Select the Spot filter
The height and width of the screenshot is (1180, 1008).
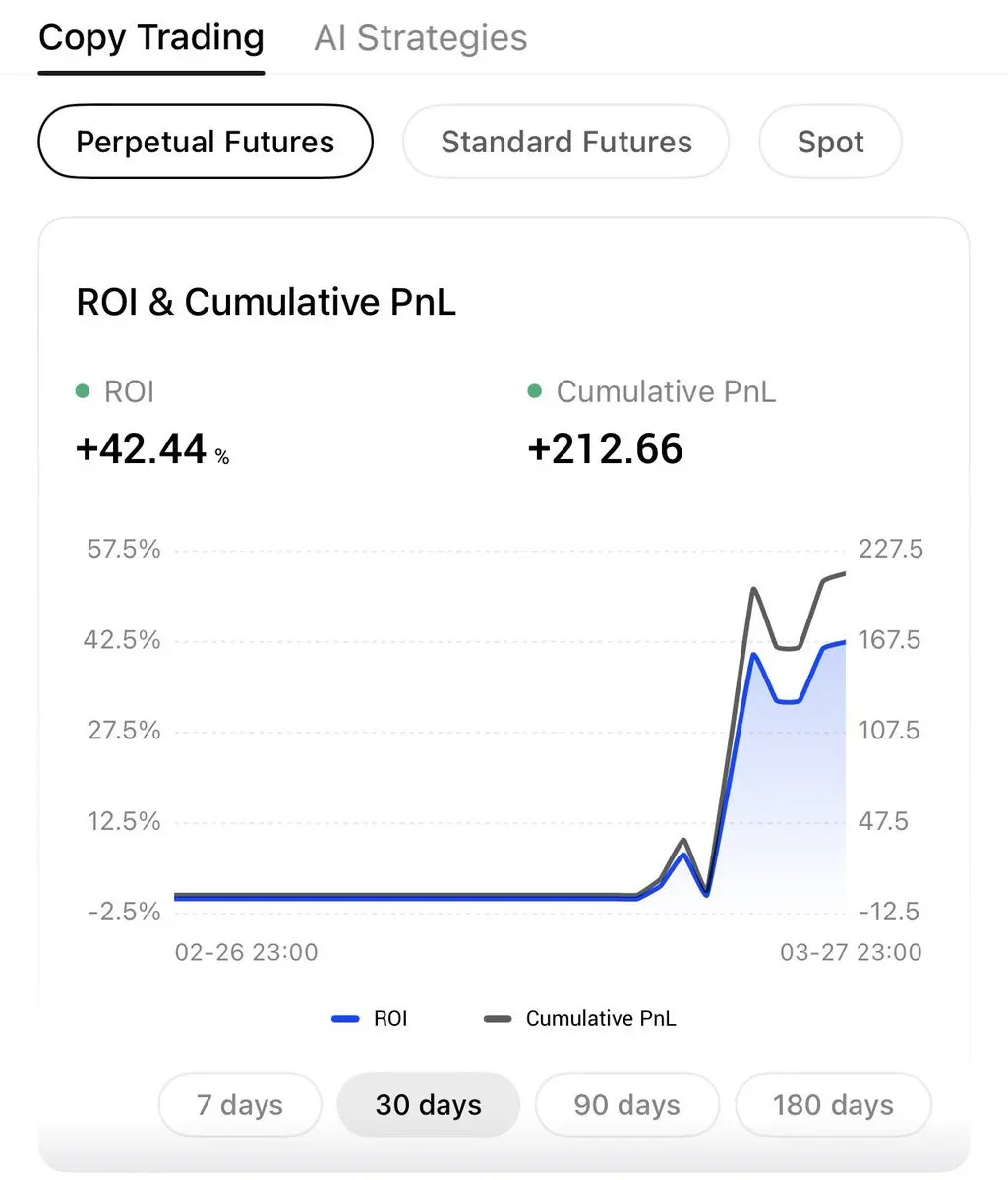(x=830, y=142)
